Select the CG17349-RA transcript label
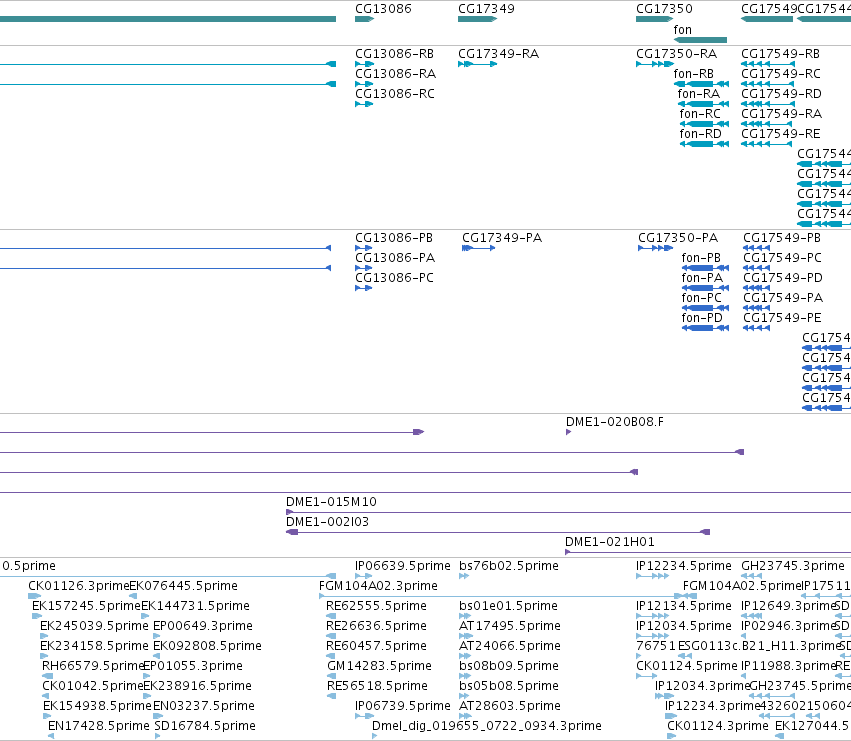 (499, 54)
